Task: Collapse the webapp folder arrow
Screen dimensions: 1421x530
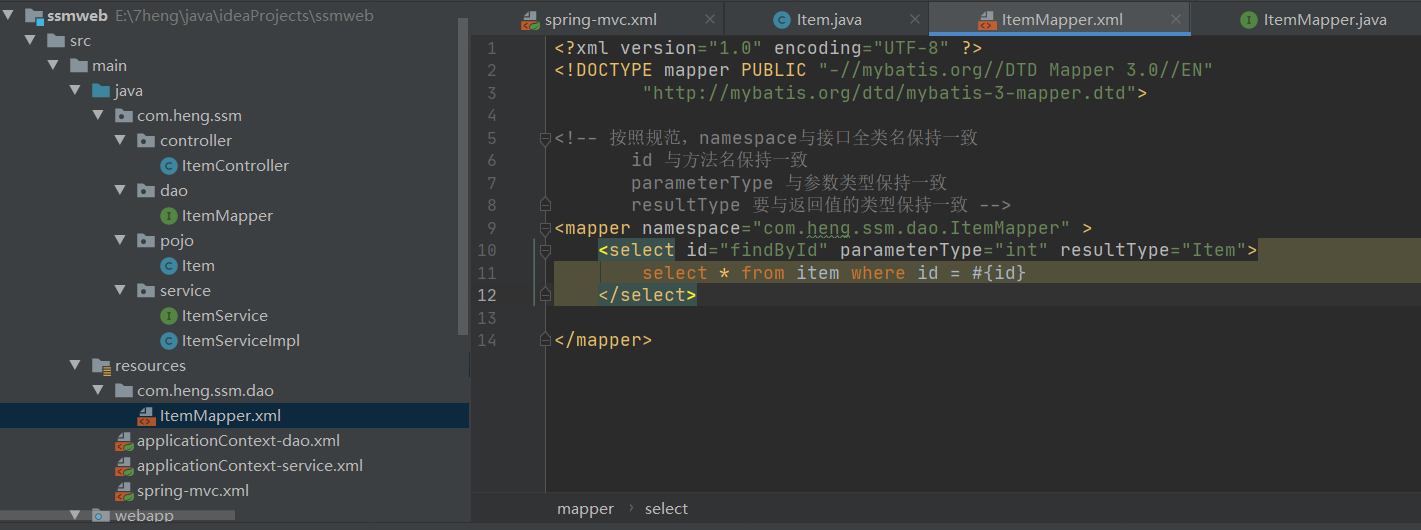Action: [76, 516]
